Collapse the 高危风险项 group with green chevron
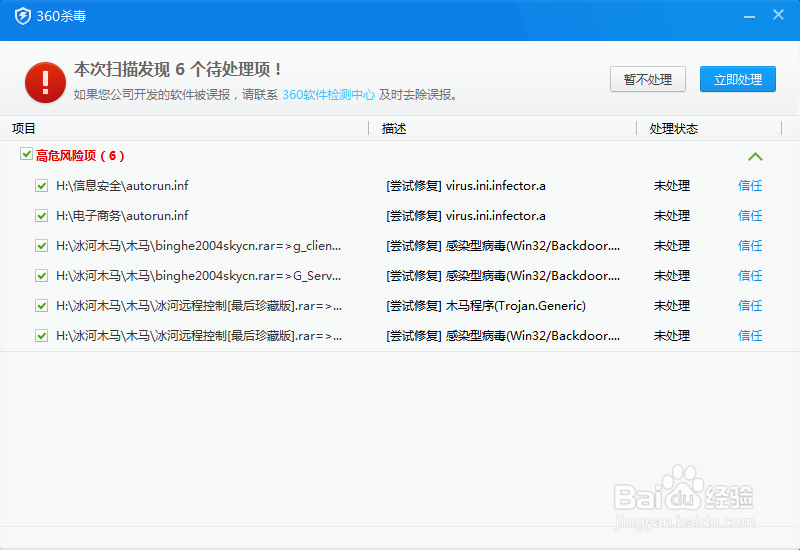This screenshot has height=550, width=800. tap(755, 157)
